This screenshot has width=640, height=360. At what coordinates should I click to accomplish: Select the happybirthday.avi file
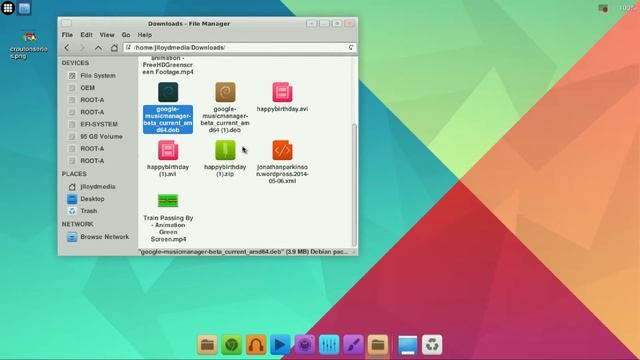pyautogui.click(x=282, y=97)
